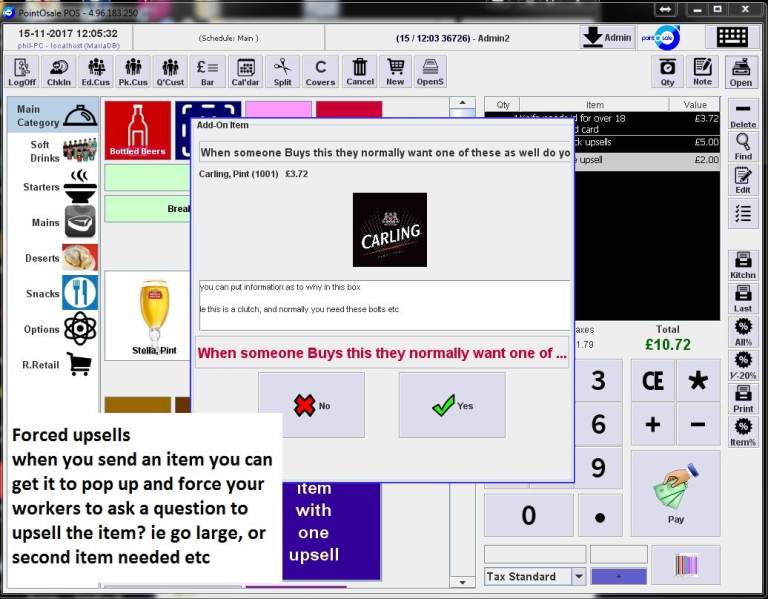Click the Delete button in the right sidebar
768x599 pixels.
pos(743,114)
